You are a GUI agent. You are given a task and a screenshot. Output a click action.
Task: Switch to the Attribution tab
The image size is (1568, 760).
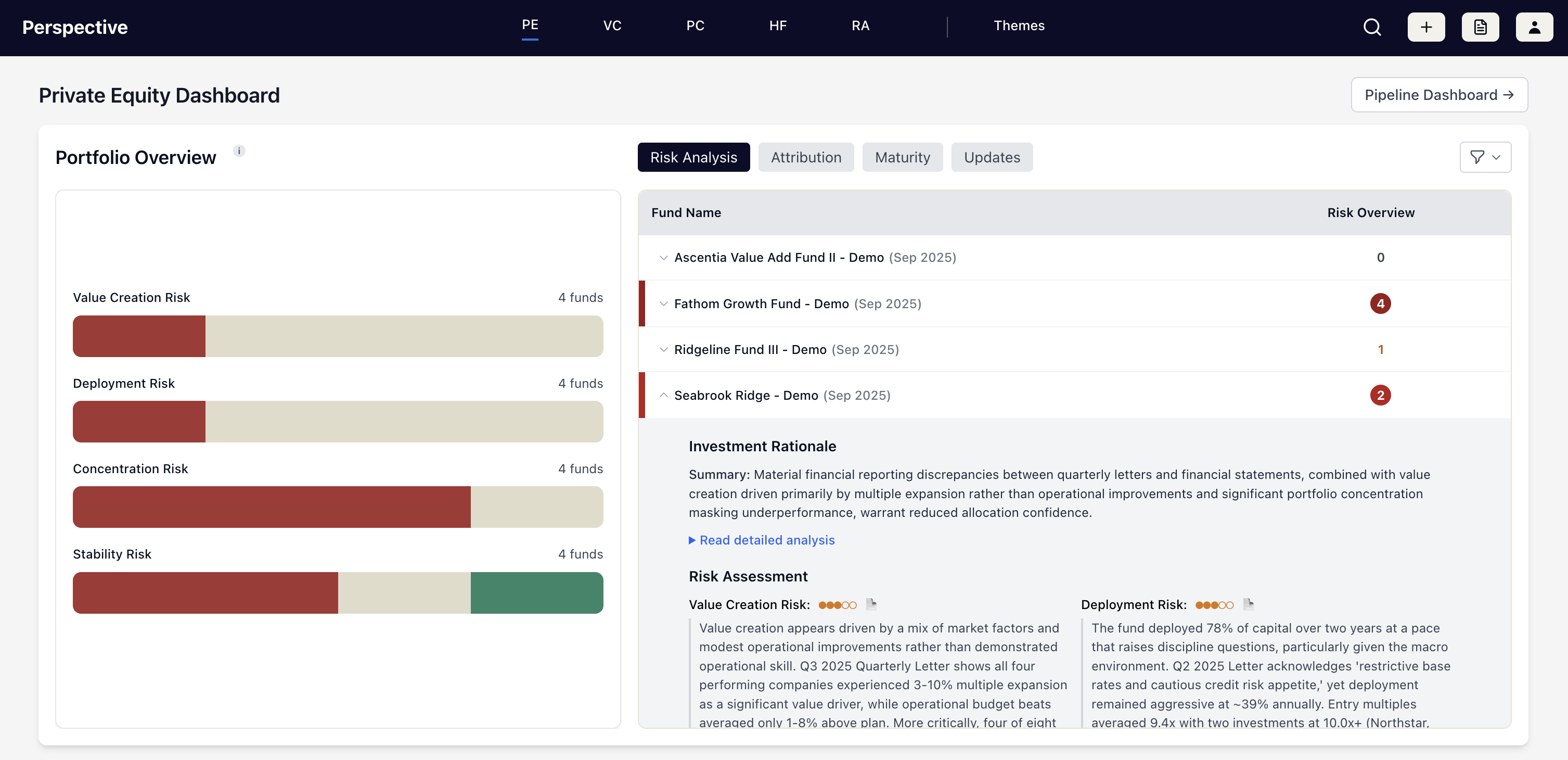coord(805,157)
